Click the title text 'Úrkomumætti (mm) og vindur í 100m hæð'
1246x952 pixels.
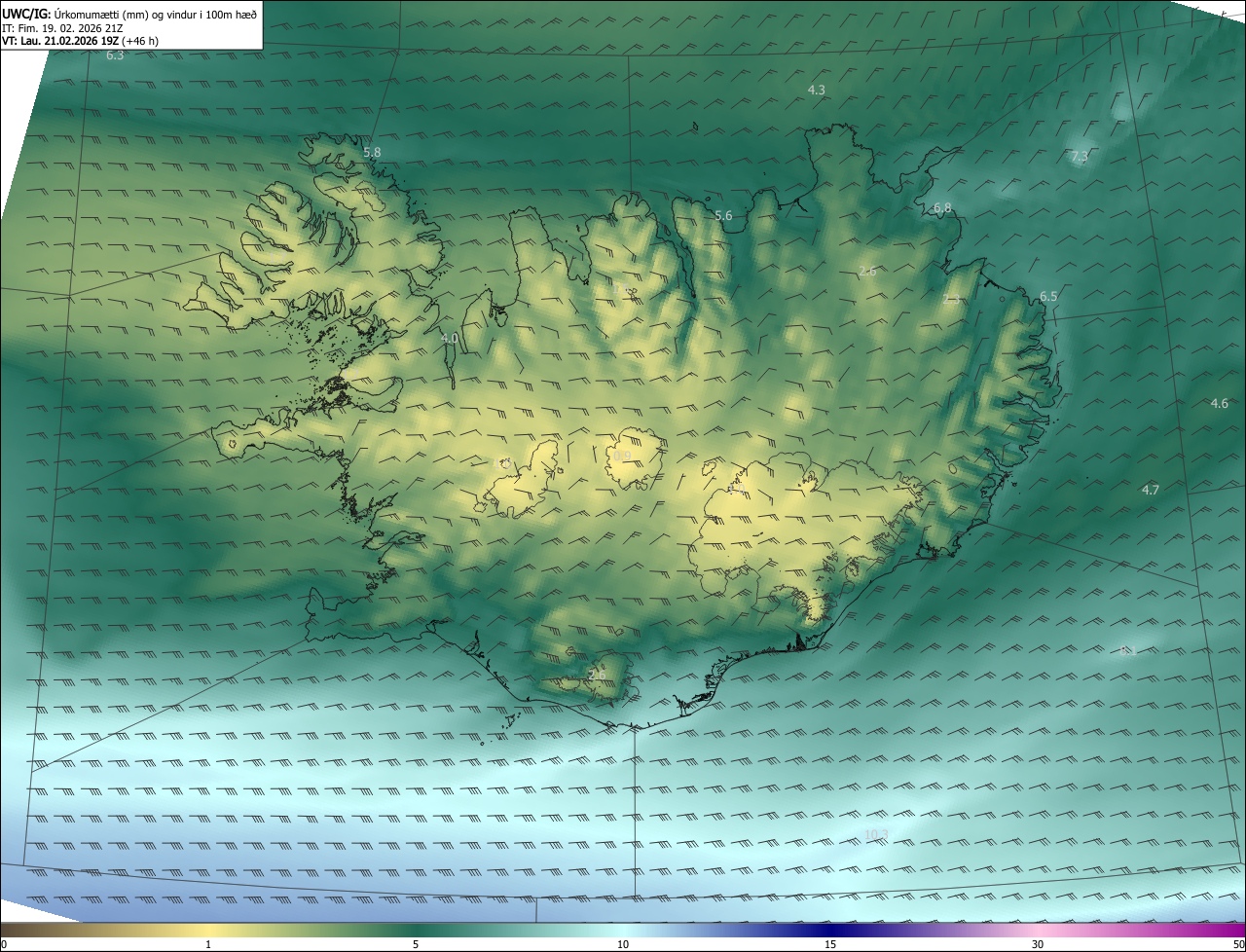tap(155, 14)
